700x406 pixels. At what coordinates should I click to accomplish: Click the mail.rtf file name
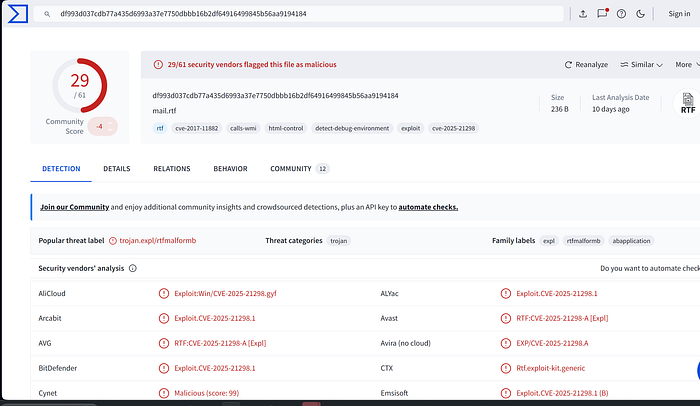click(x=164, y=111)
